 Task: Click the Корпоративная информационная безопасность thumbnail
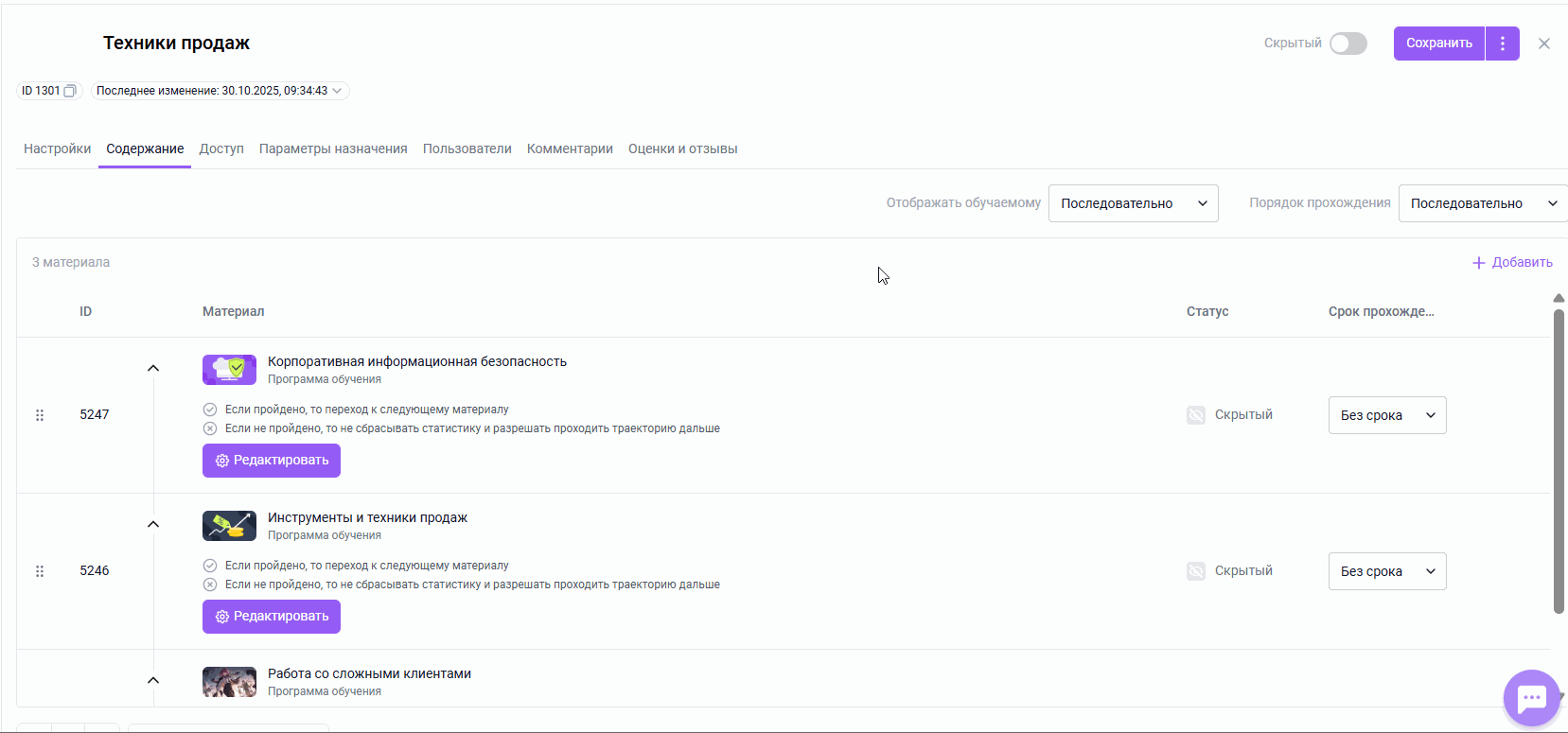[x=229, y=370]
